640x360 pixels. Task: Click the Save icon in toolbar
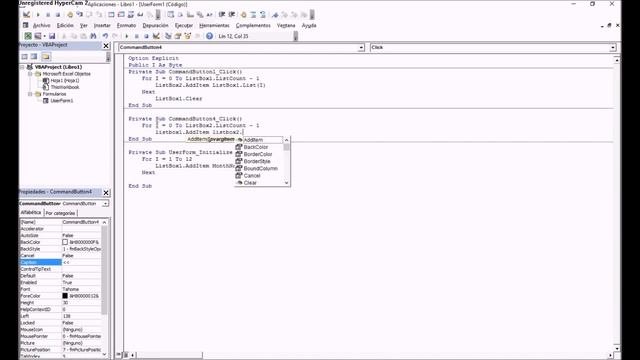click(x=52, y=36)
